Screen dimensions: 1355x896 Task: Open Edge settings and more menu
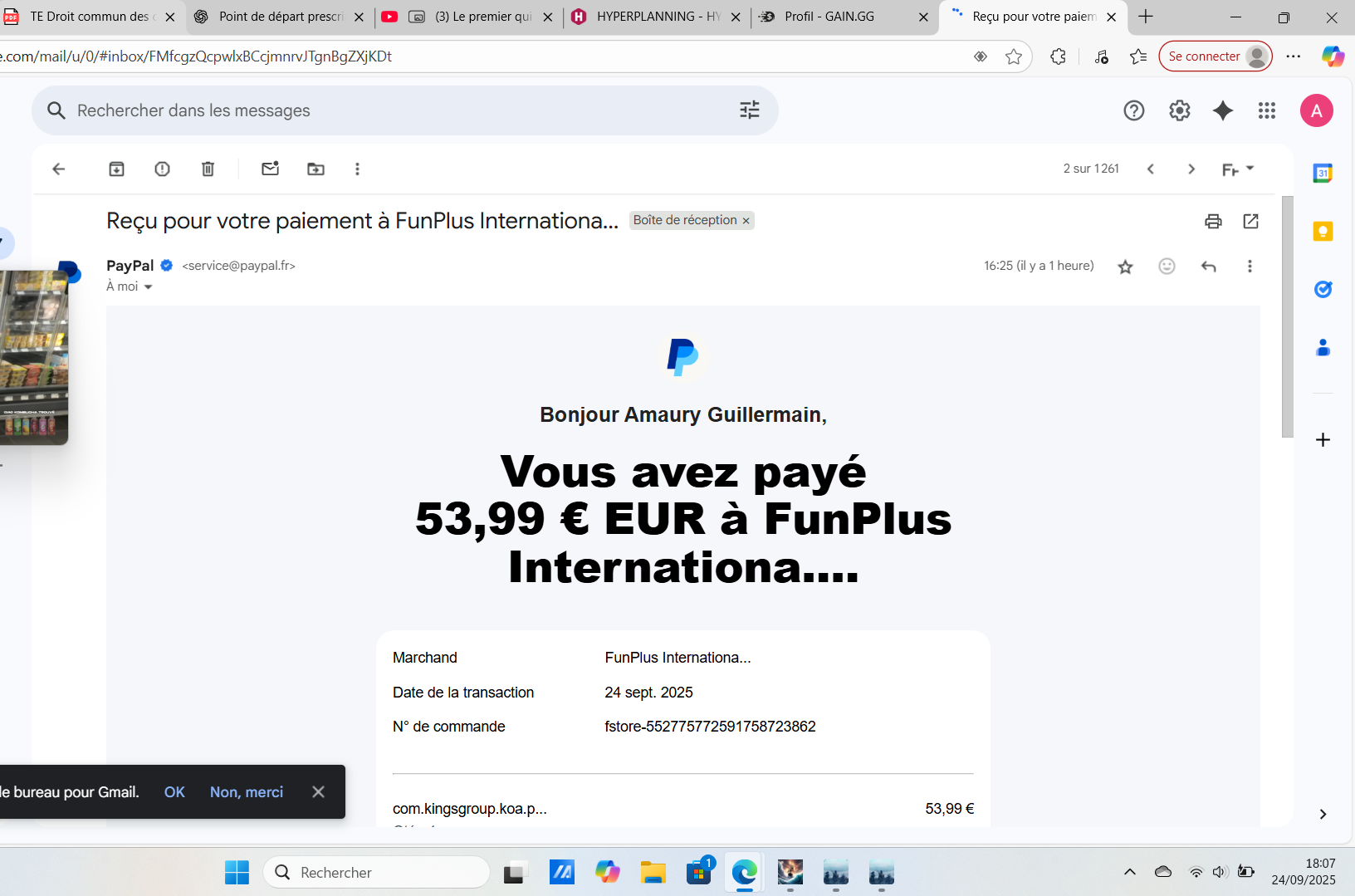tap(1294, 56)
